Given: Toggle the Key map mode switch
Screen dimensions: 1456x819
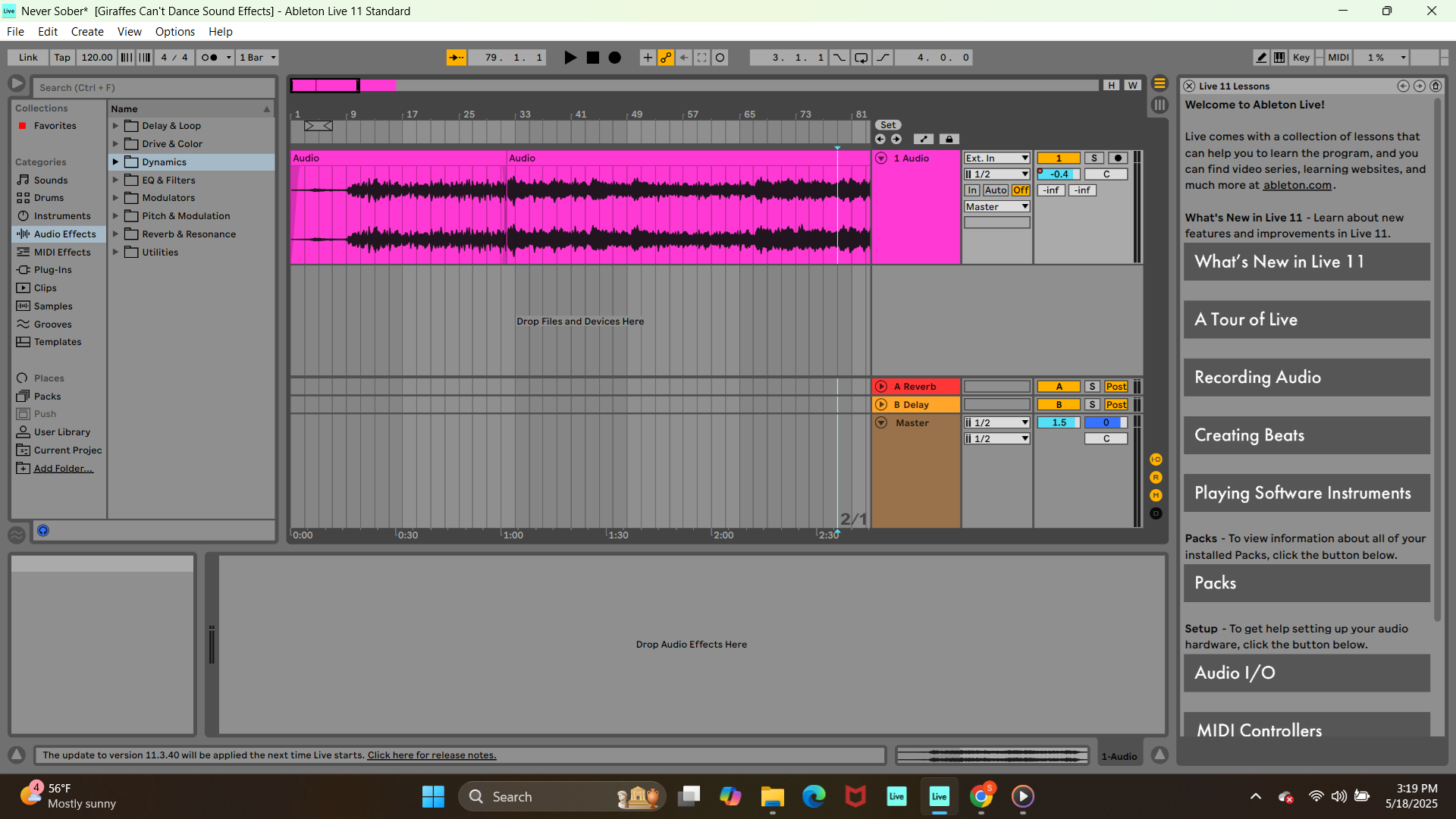Looking at the screenshot, I should coord(1301,58).
